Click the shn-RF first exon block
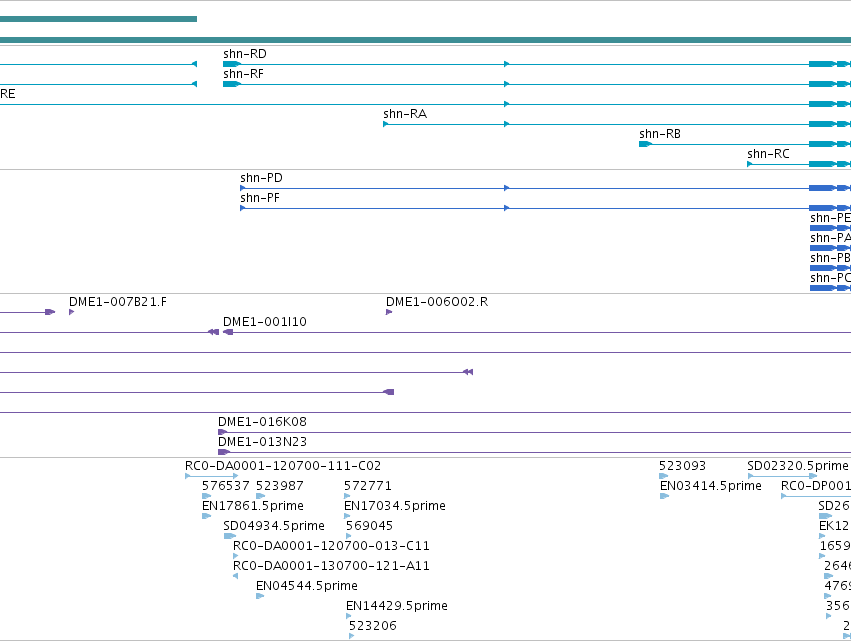Screen dimensions: 851x641 click(232, 84)
